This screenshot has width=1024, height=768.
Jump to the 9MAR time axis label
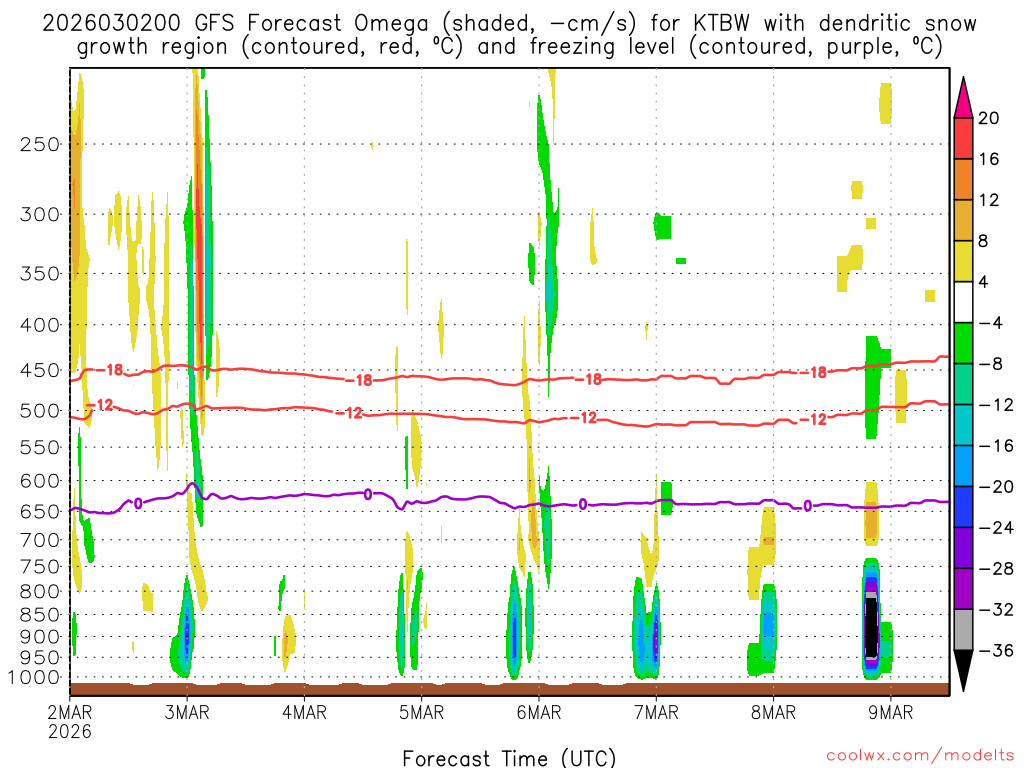pyautogui.click(x=891, y=712)
